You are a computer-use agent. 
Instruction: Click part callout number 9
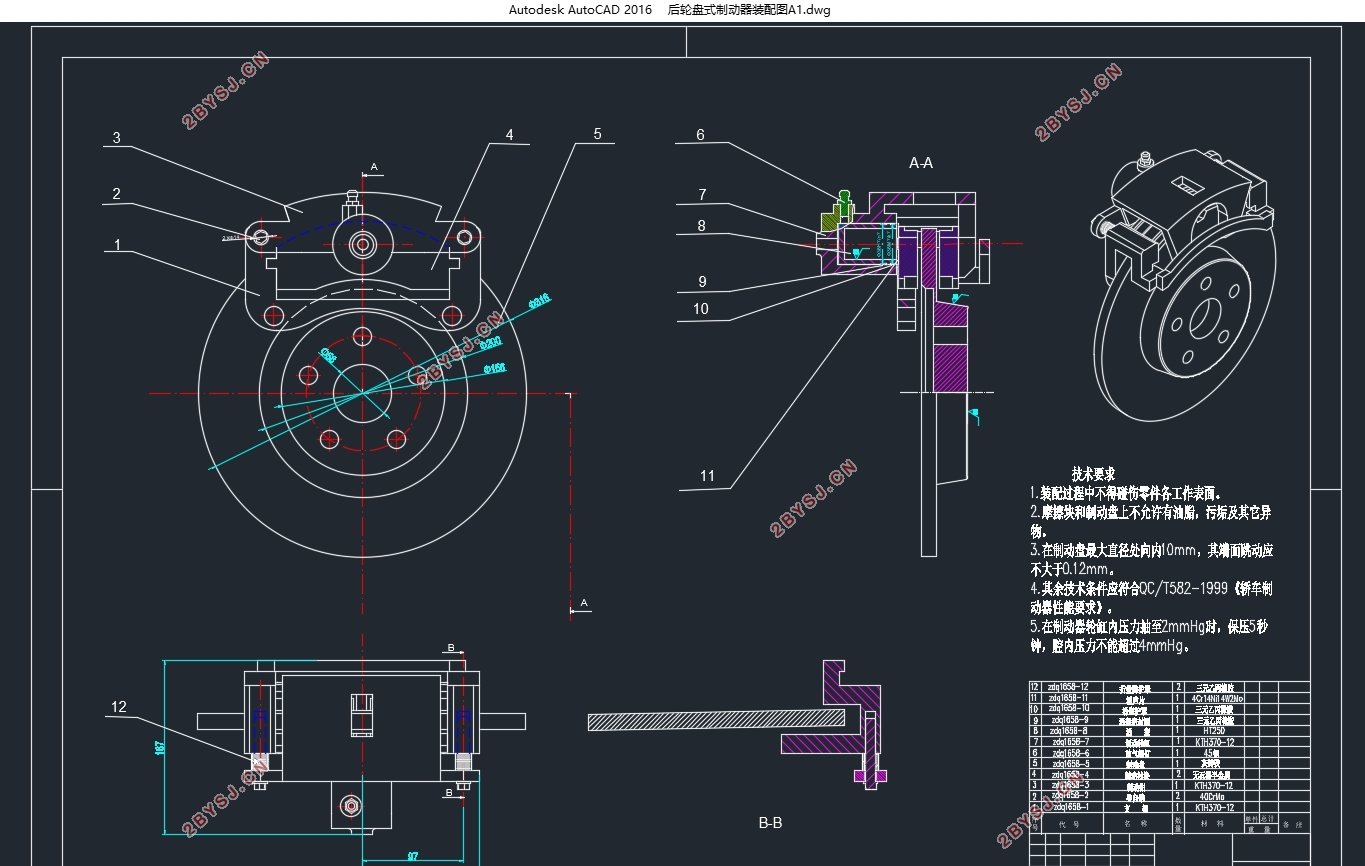click(703, 282)
